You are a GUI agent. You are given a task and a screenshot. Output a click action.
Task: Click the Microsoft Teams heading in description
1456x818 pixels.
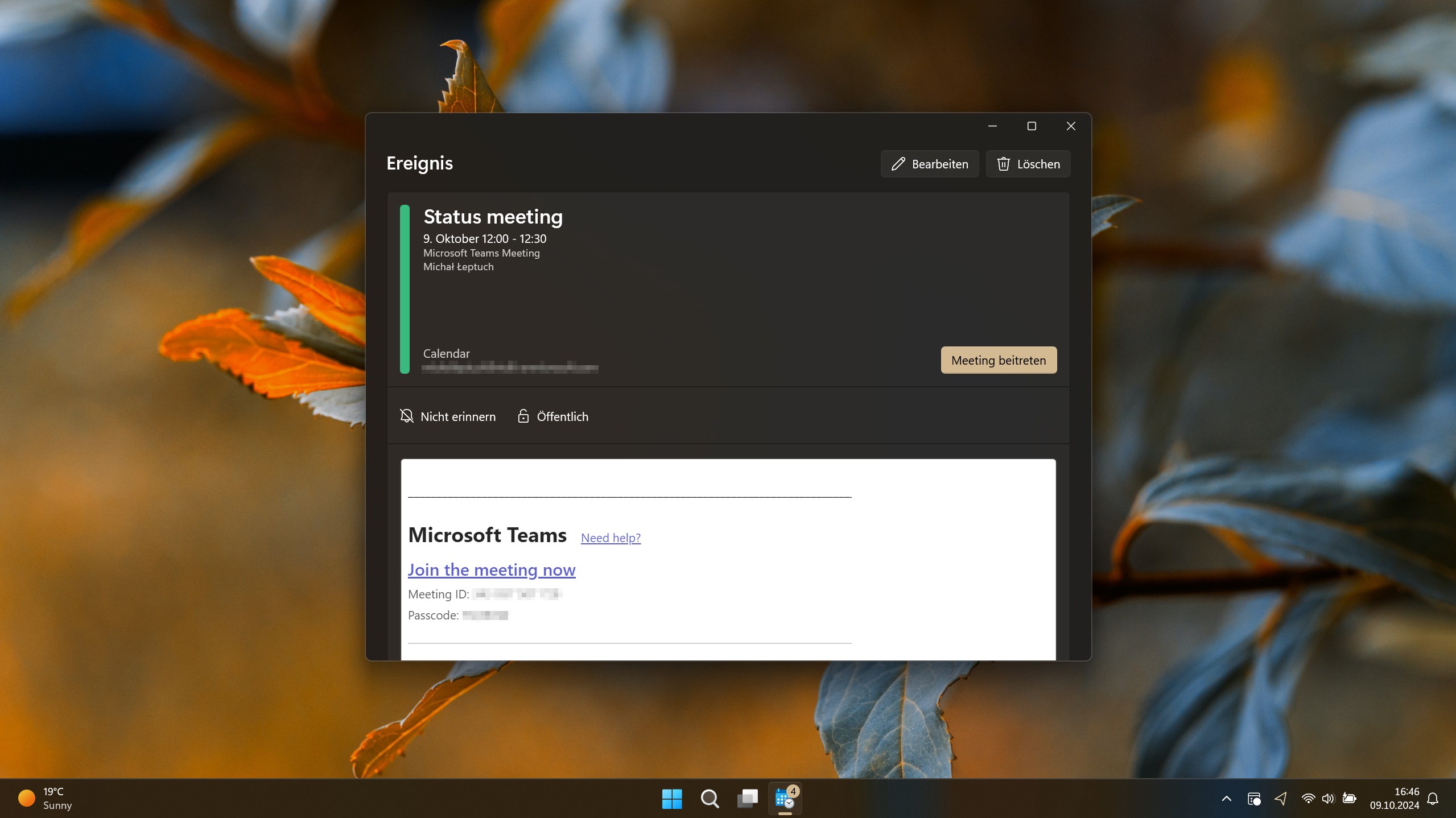click(488, 535)
